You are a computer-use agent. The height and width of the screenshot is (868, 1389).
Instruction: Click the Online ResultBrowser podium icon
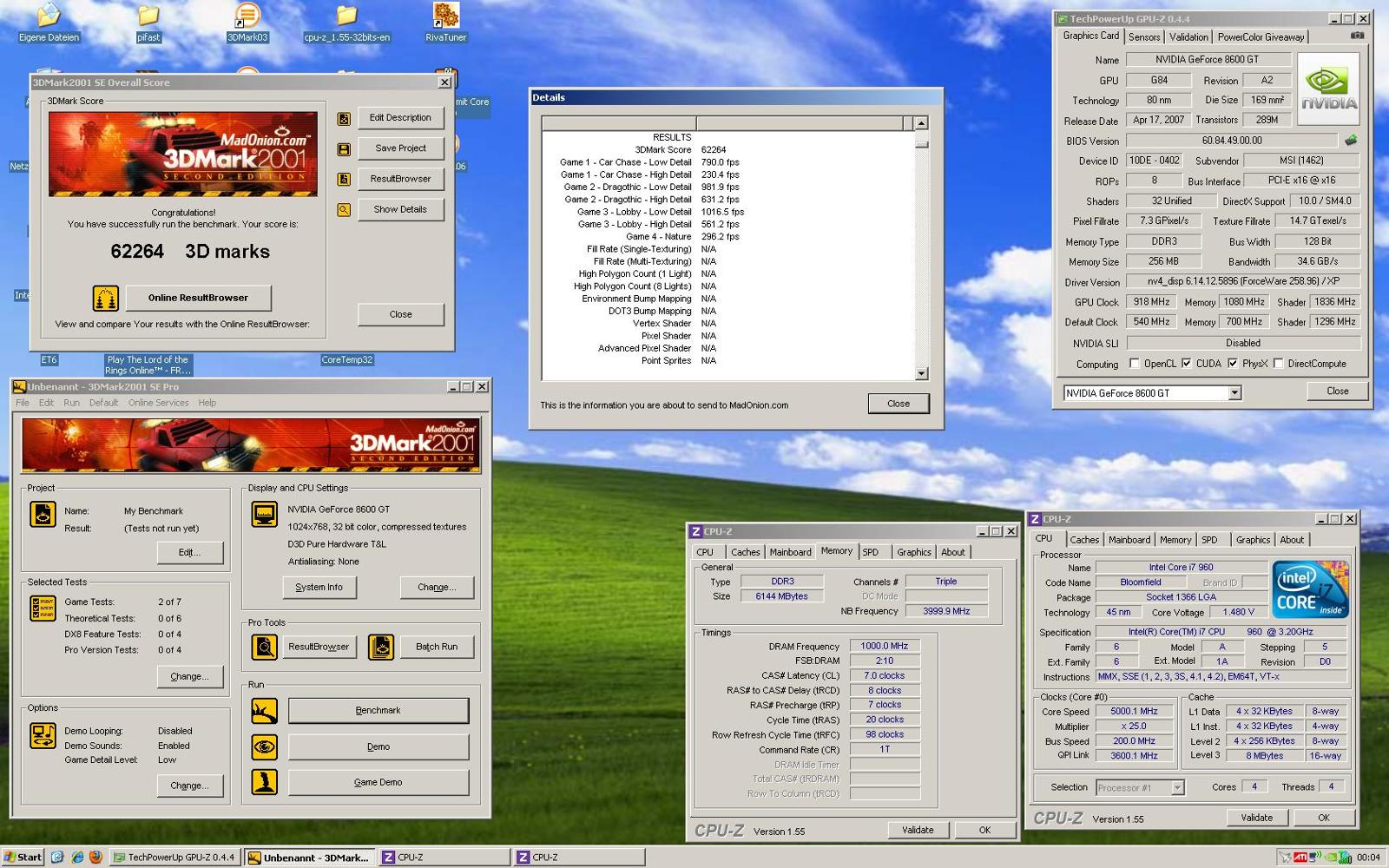(106, 299)
